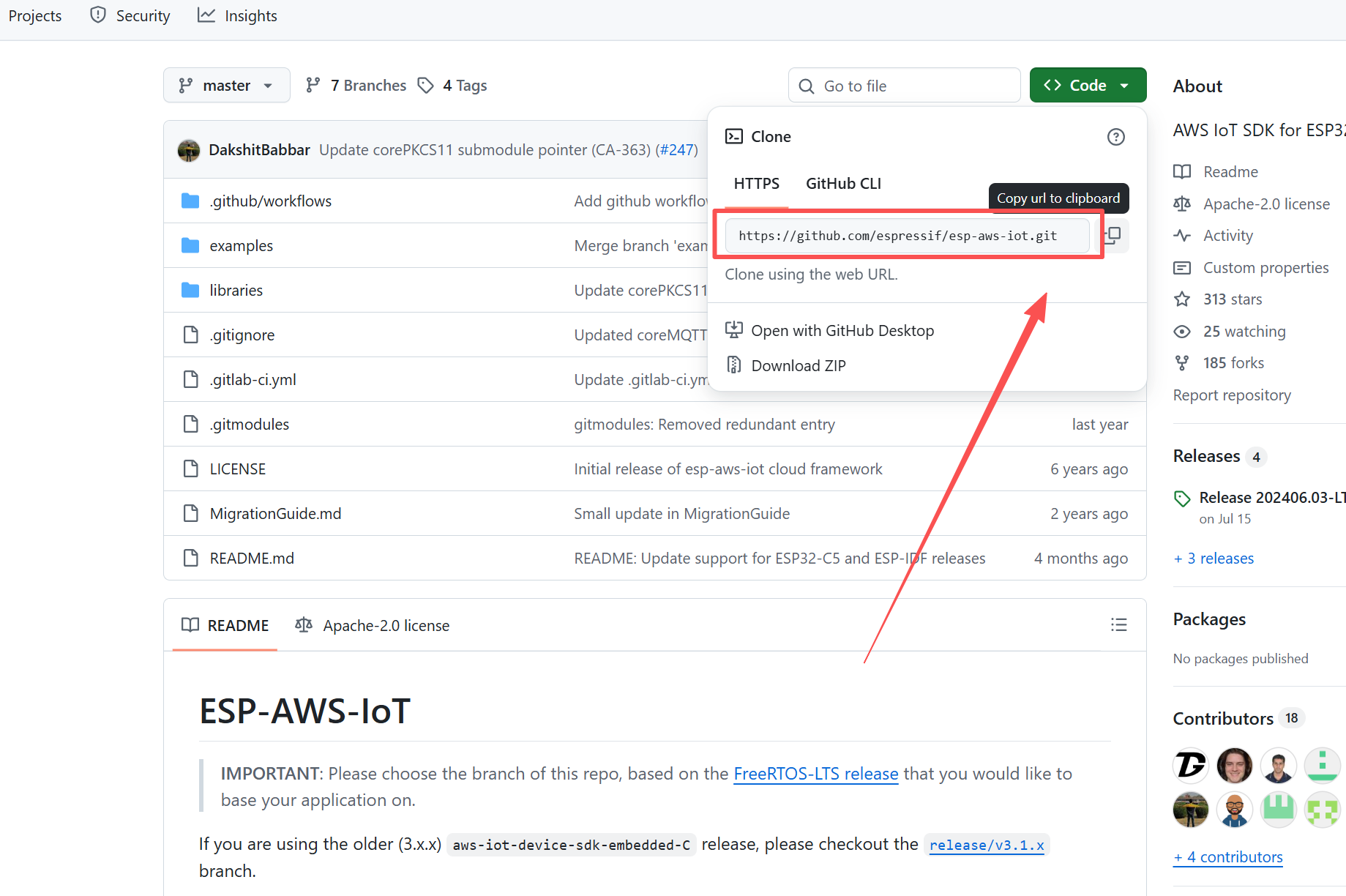Select the README tab in file viewer
Image resolution: width=1346 pixels, height=896 pixels.
225,626
